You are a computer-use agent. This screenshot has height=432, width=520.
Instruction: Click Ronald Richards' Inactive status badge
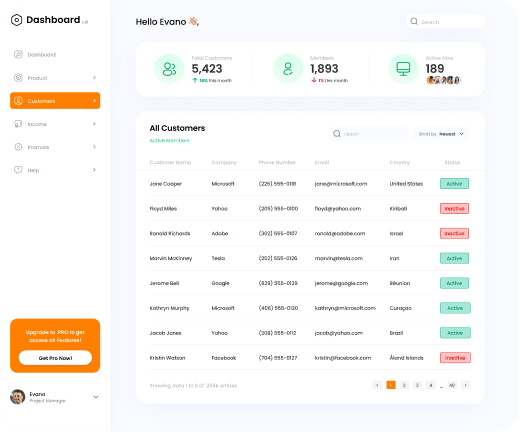454,233
